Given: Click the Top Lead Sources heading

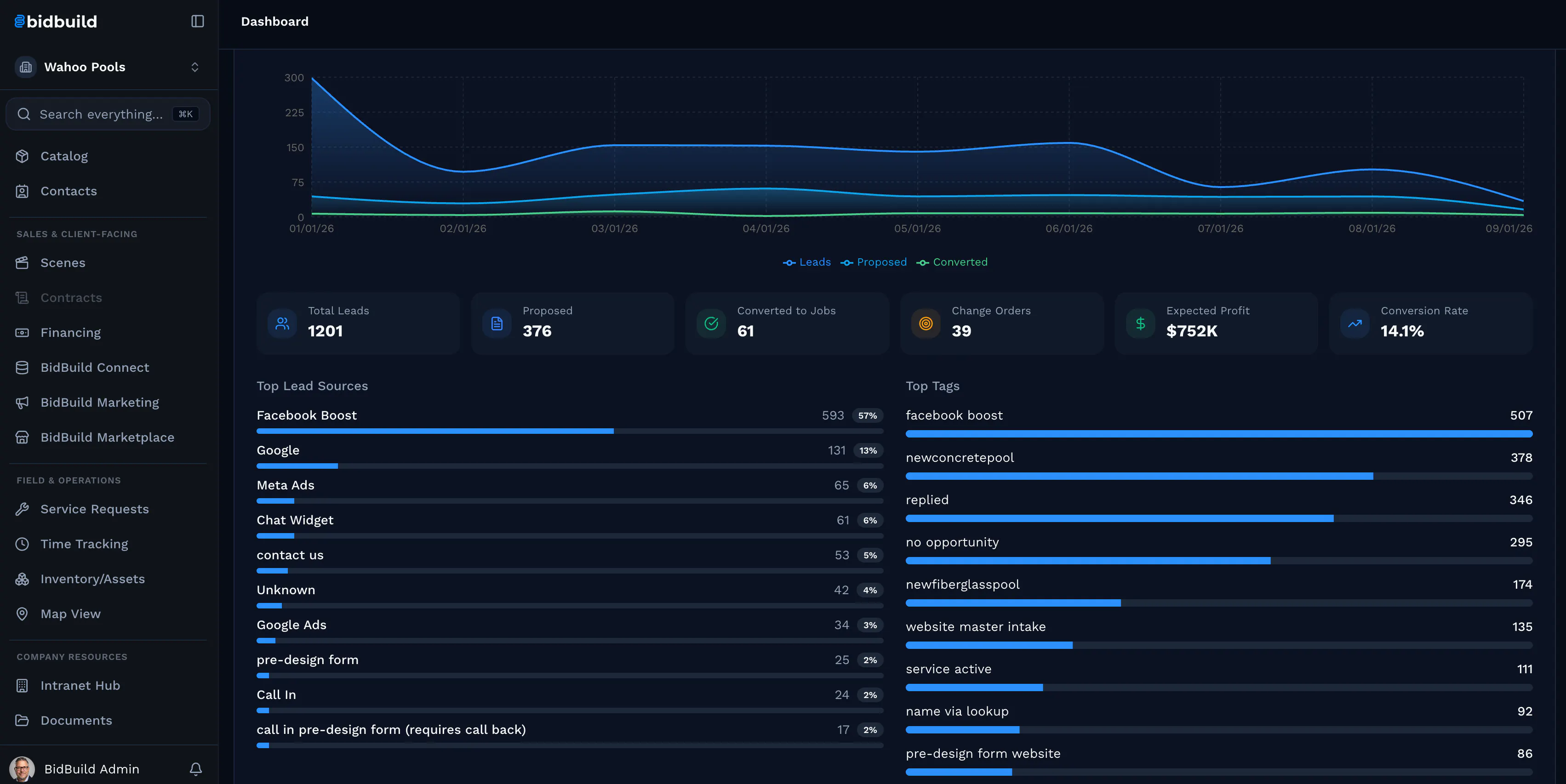Looking at the screenshot, I should [x=312, y=386].
